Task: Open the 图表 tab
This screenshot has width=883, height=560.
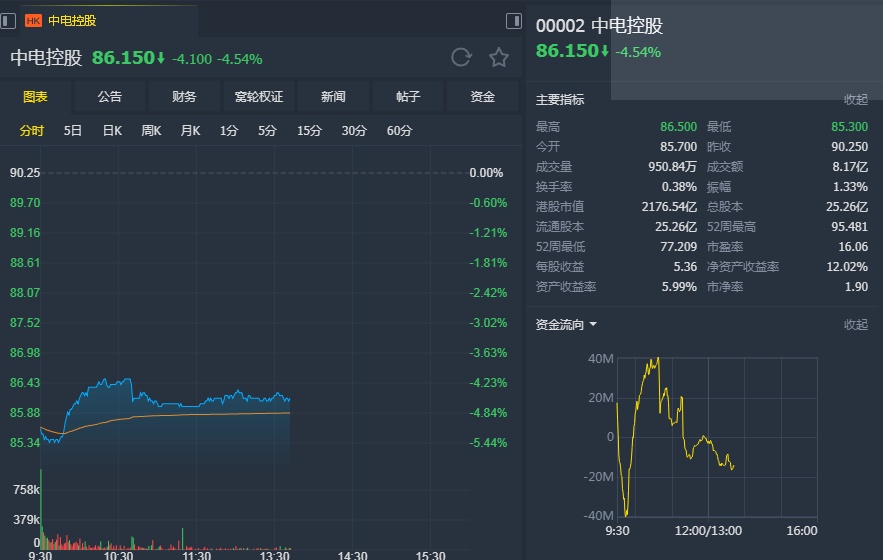Action: tap(35, 97)
